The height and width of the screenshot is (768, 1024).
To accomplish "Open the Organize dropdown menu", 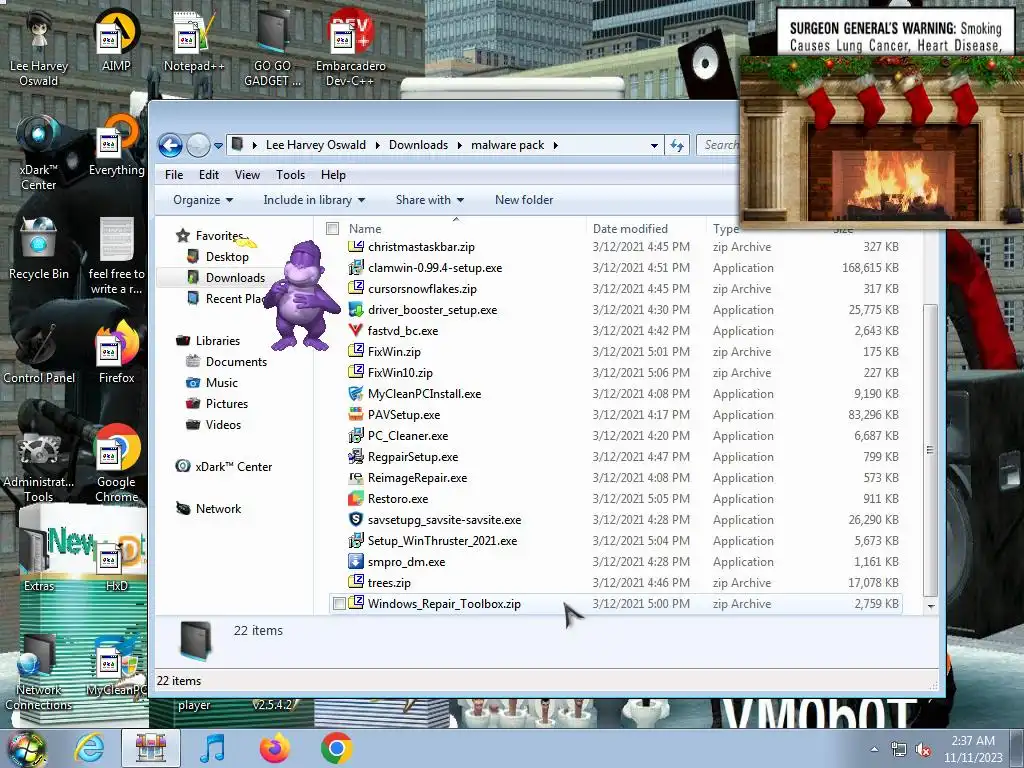I will point(202,200).
